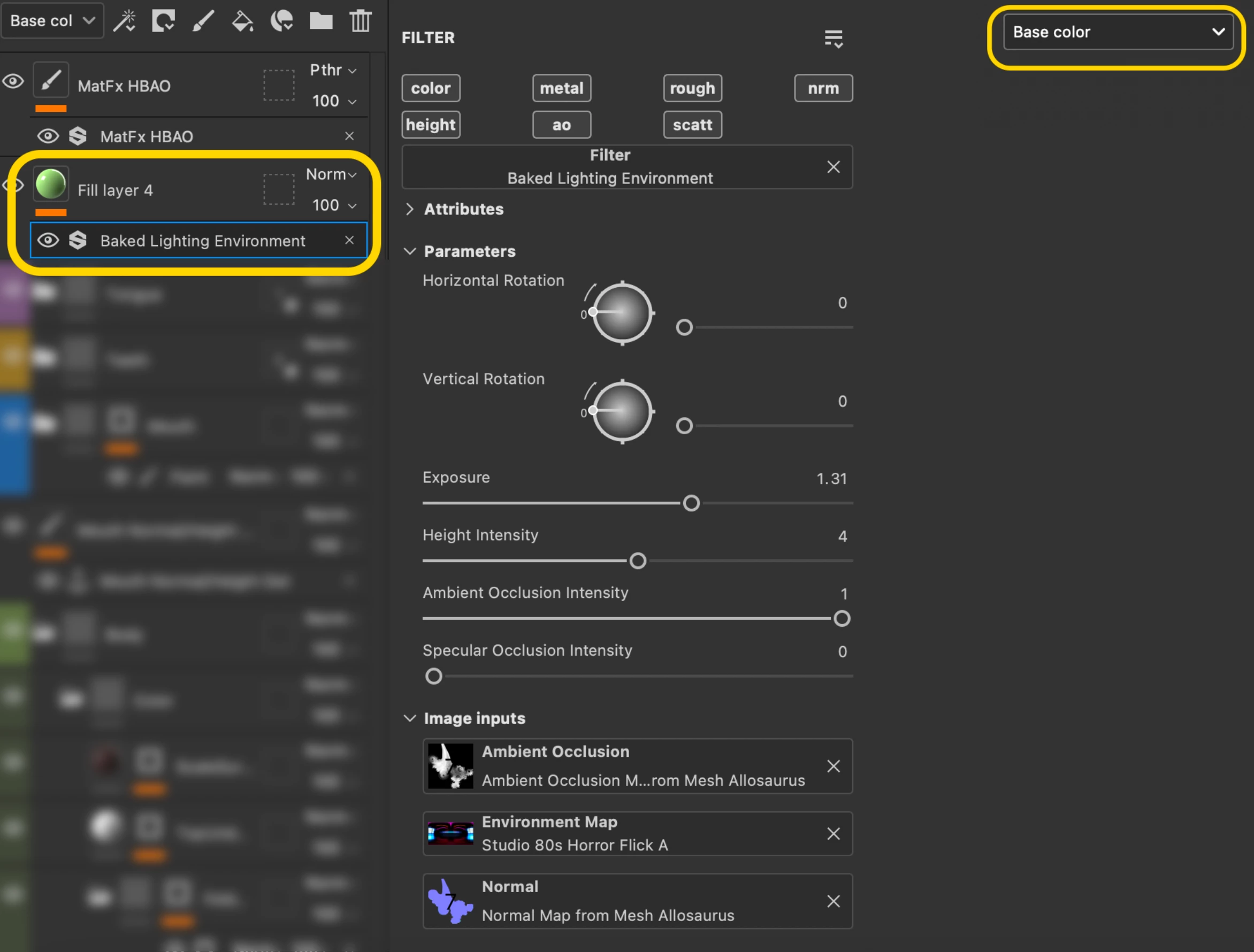Add a fill layer with bucket icon
Screen dimensions: 1254x952
243,21
